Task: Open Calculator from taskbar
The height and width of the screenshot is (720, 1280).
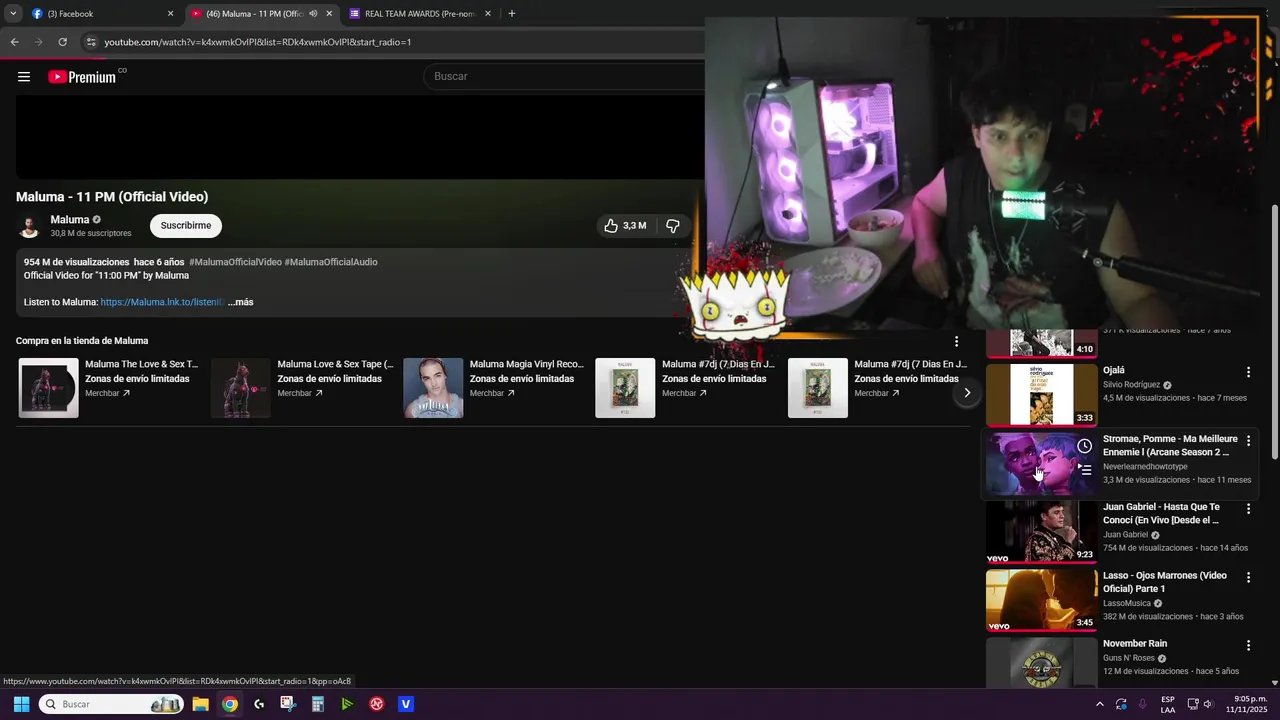Action: (x=318, y=704)
